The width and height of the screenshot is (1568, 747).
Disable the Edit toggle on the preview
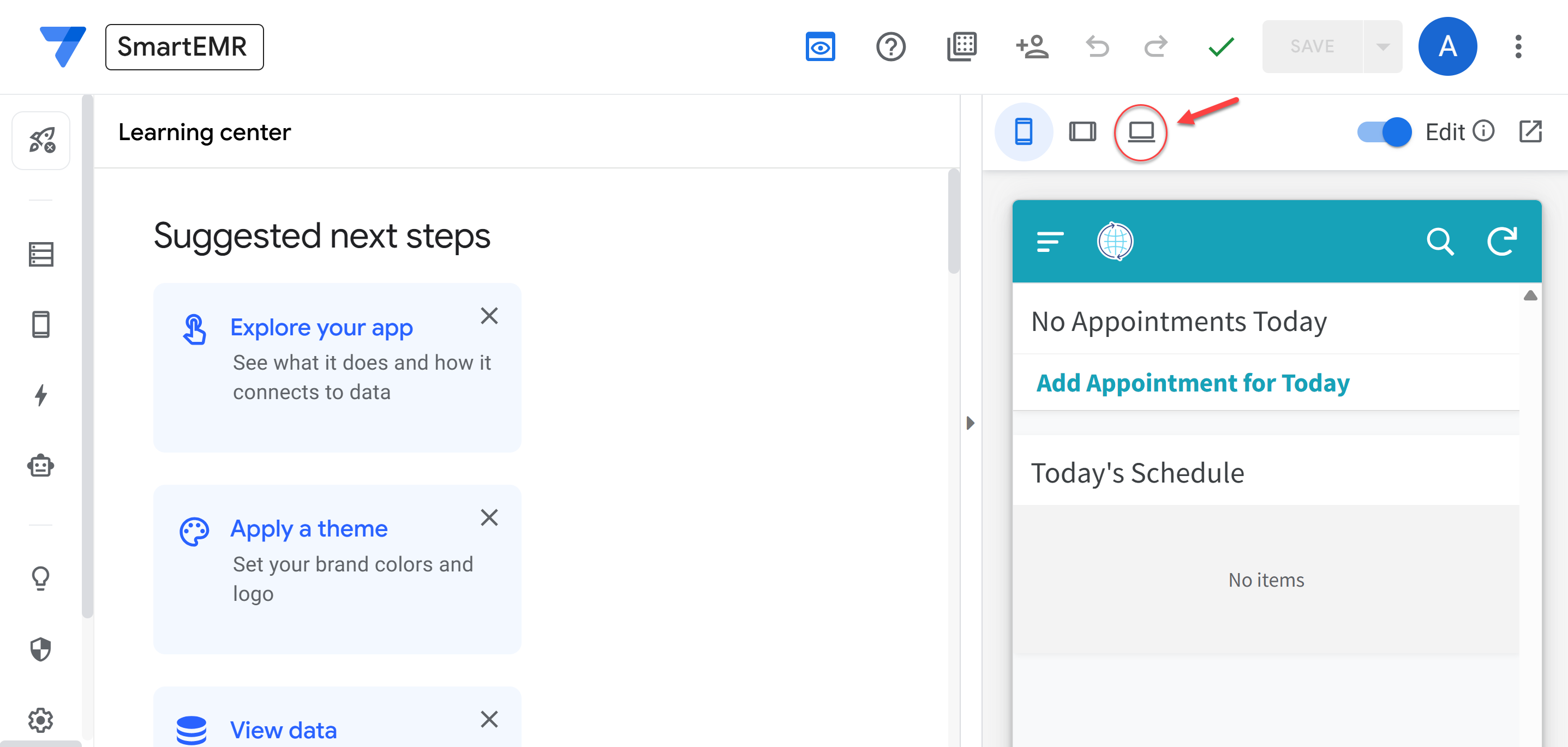click(x=1384, y=132)
